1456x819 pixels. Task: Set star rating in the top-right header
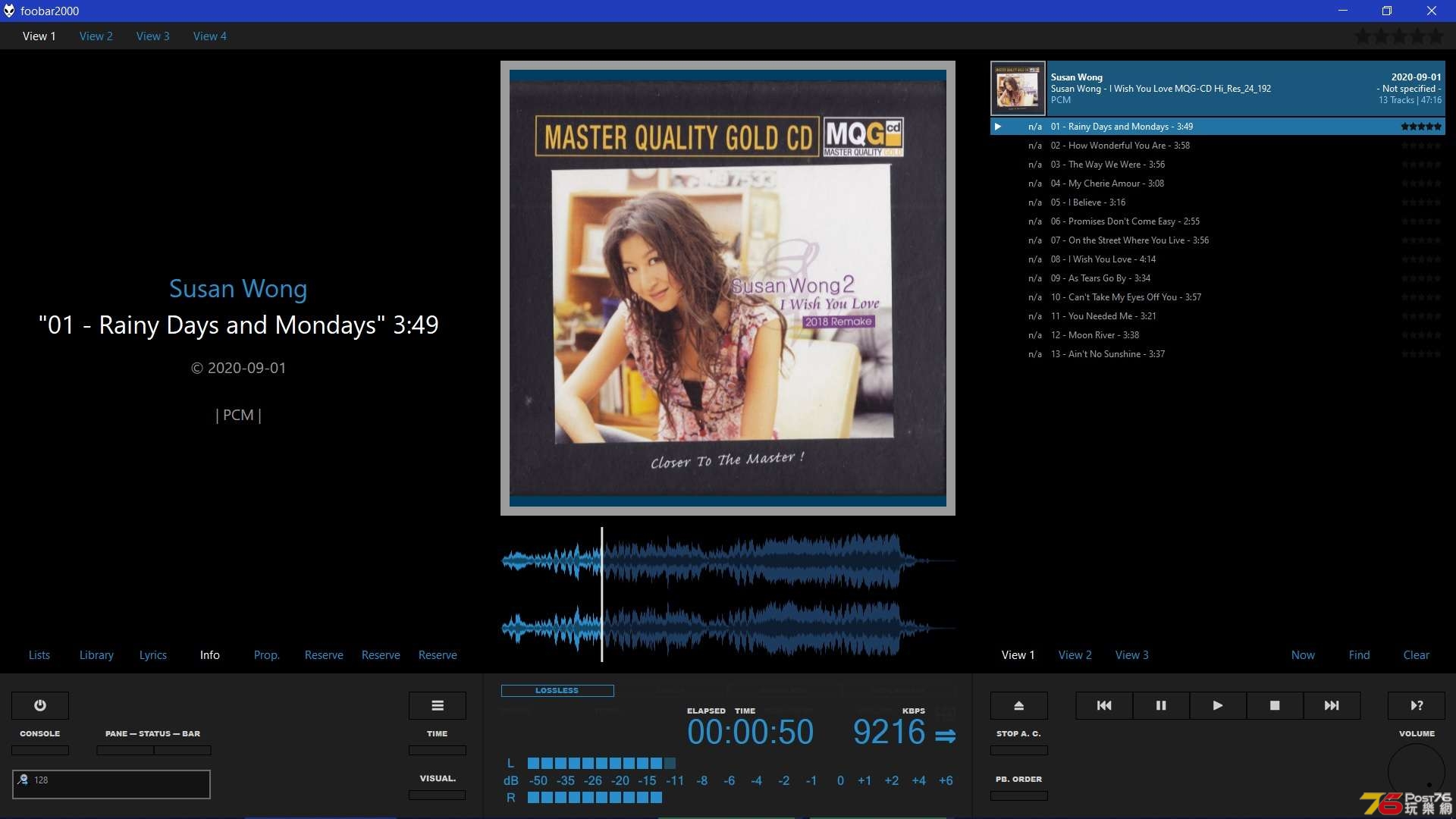[x=1399, y=36]
